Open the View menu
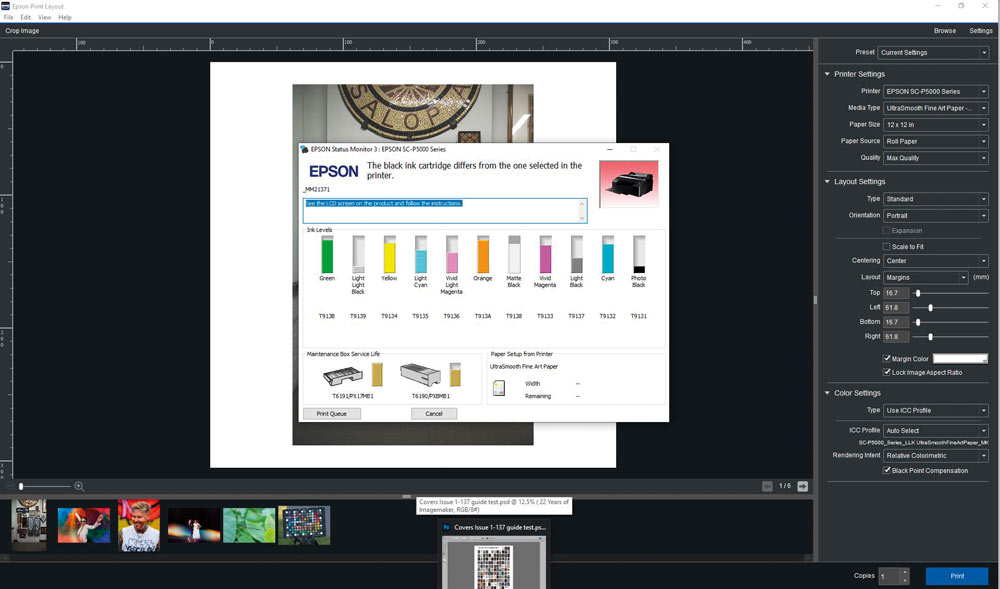The height and width of the screenshot is (589, 1000). [x=45, y=17]
